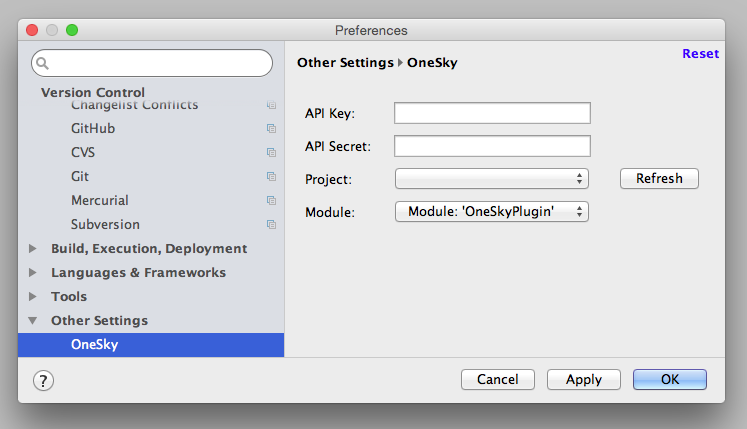Image resolution: width=747 pixels, height=429 pixels.
Task: Click the Apply button
Action: pos(584,379)
